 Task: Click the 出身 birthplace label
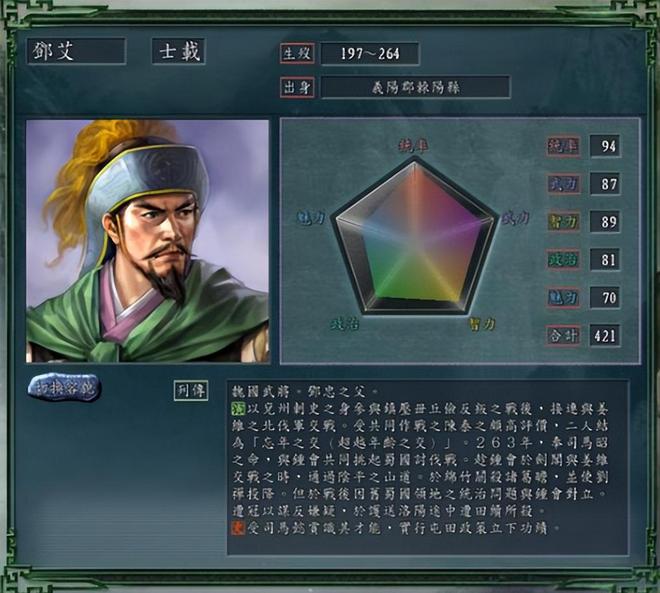click(x=297, y=87)
